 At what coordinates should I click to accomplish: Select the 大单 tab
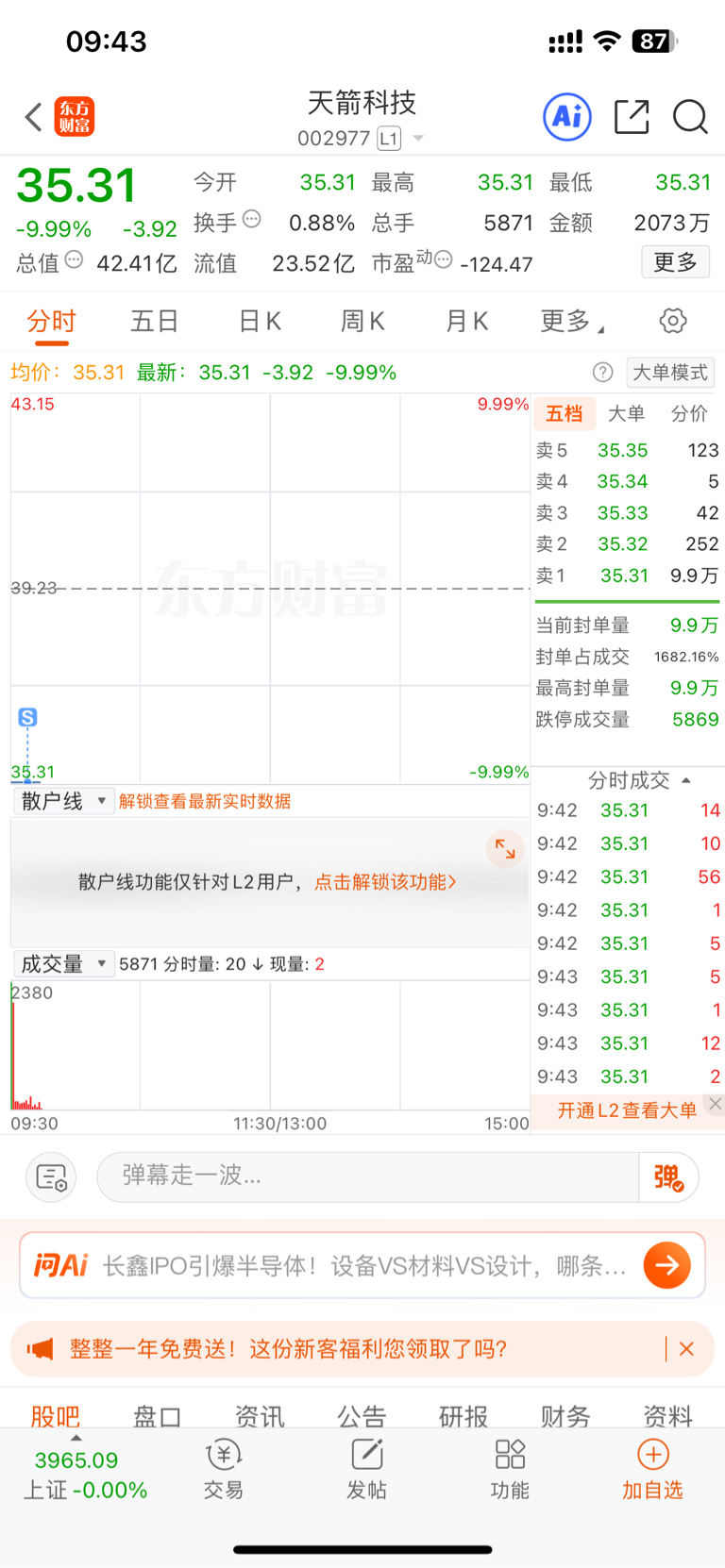pyautogui.click(x=626, y=413)
